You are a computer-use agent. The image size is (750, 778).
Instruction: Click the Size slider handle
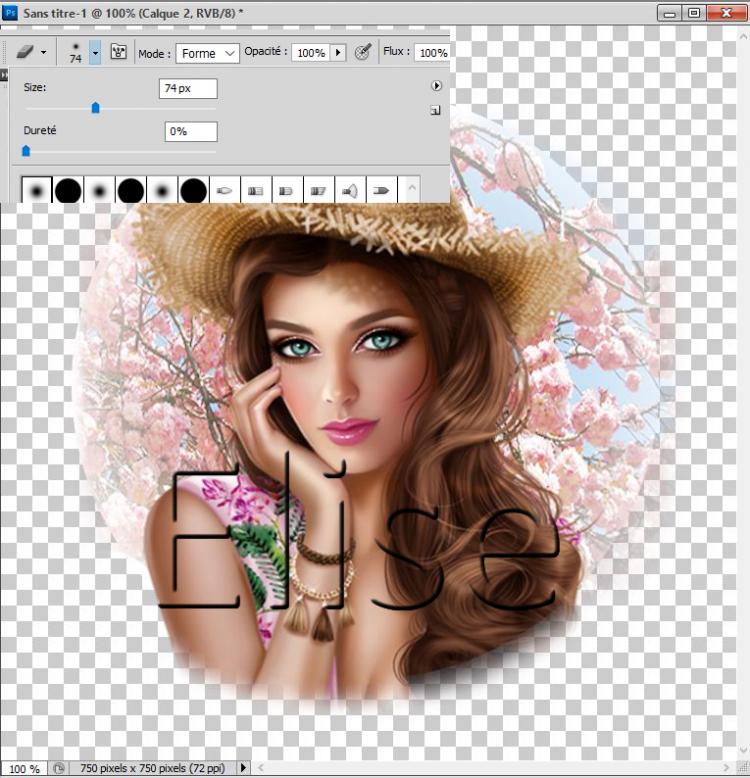(x=96, y=108)
